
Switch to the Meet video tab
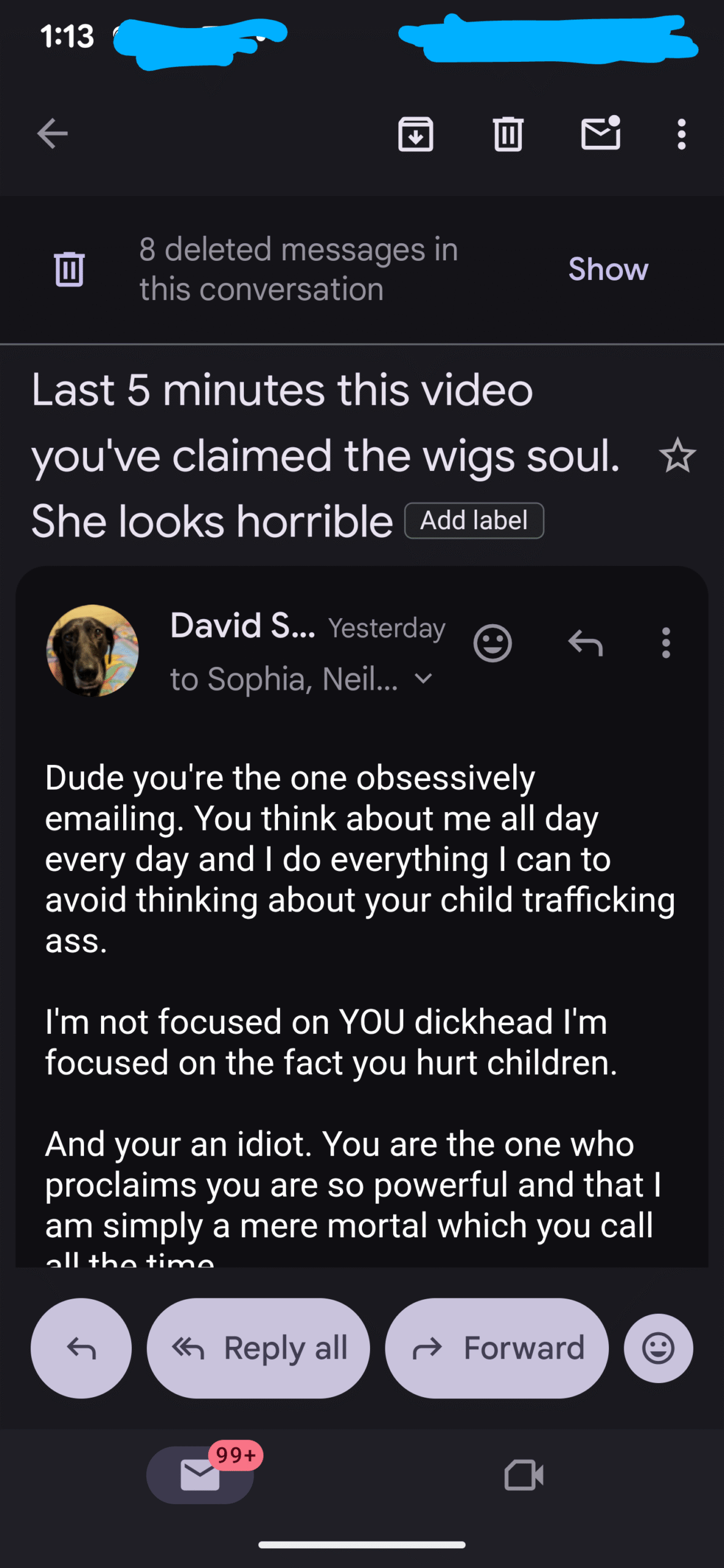click(x=524, y=1475)
